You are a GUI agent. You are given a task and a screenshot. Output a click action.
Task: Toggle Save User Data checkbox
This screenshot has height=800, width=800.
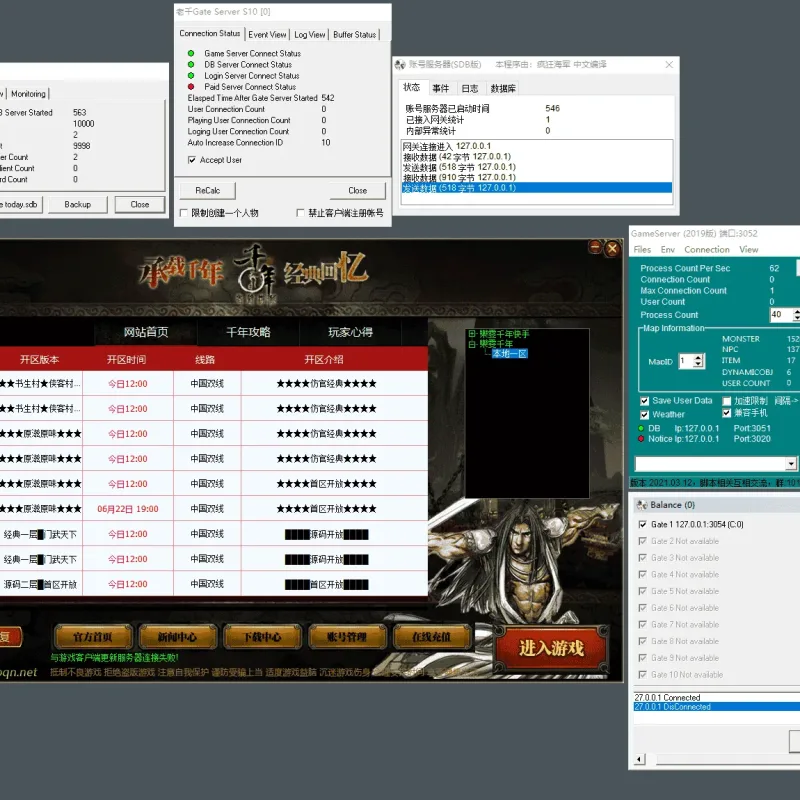click(644, 401)
